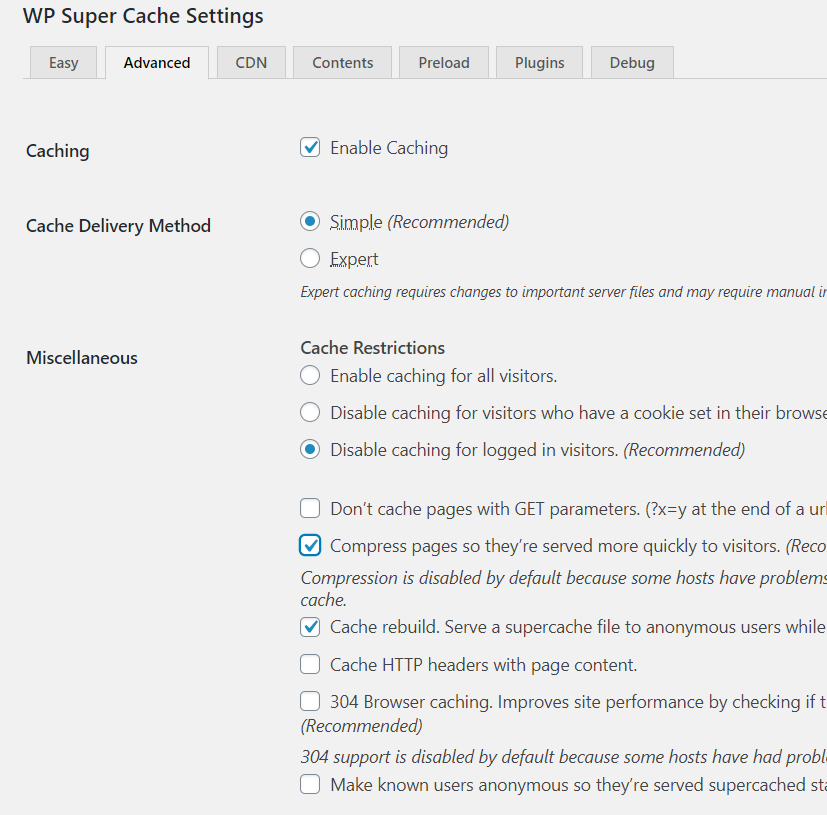Enable Make known users anonymous option

(310, 784)
